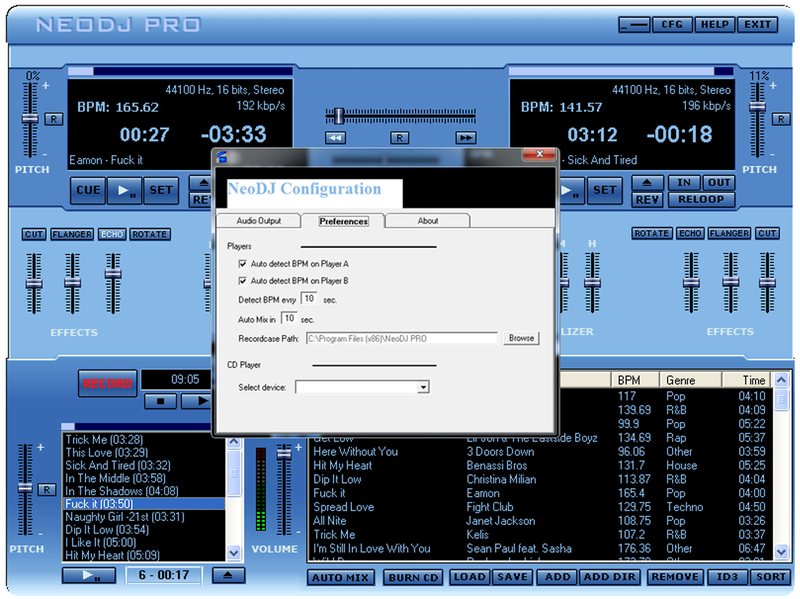The height and width of the screenshot is (599, 800).
Task: Click the Detect BPM every seconds field
Action: (x=309, y=298)
